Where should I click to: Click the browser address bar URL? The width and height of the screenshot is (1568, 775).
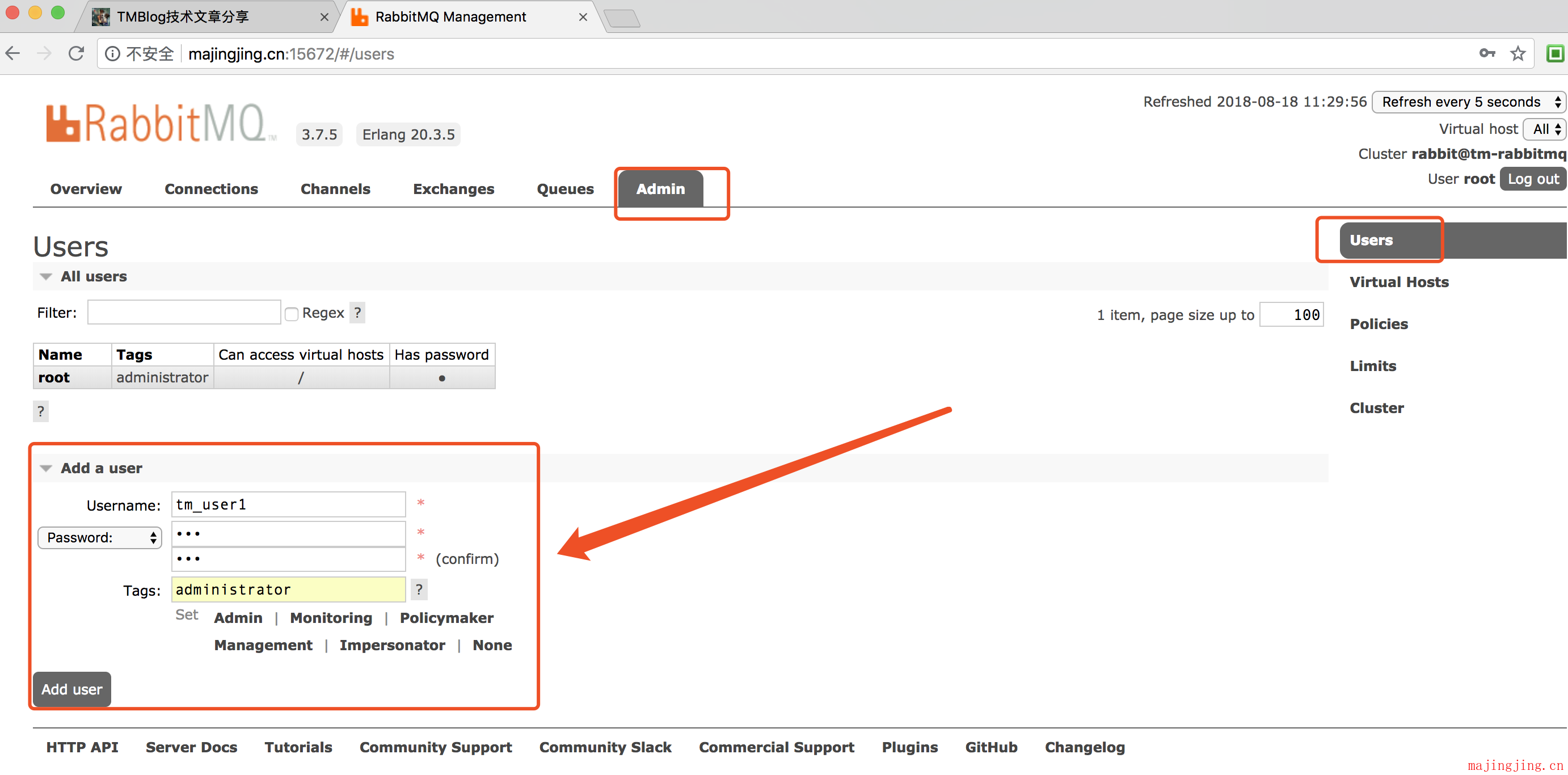291,54
